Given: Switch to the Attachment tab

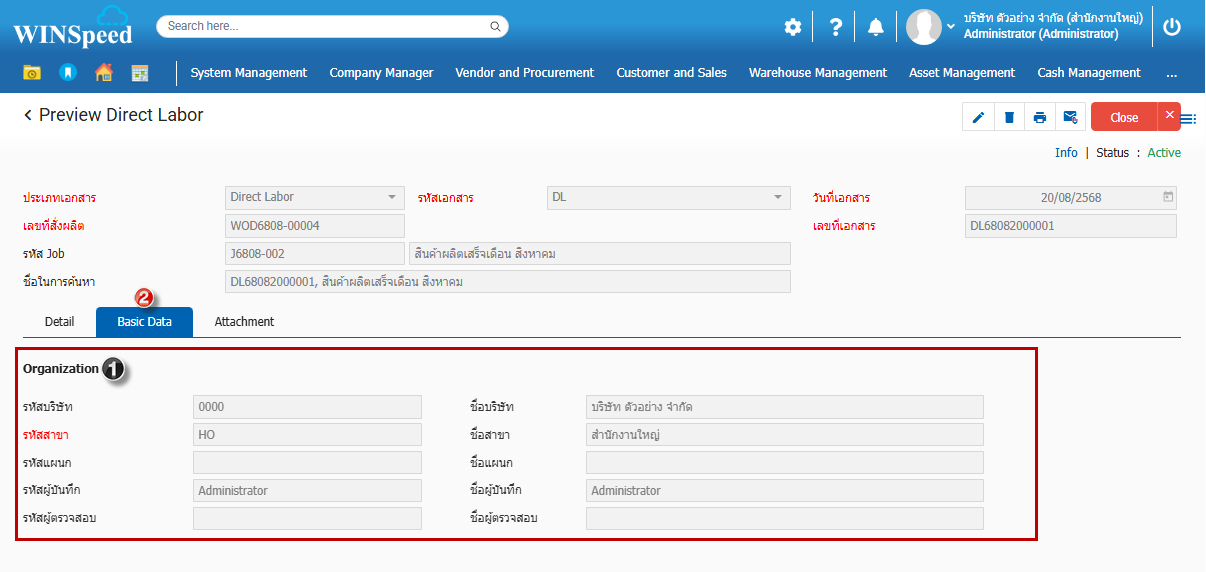Looking at the screenshot, I should pos(244,322).
